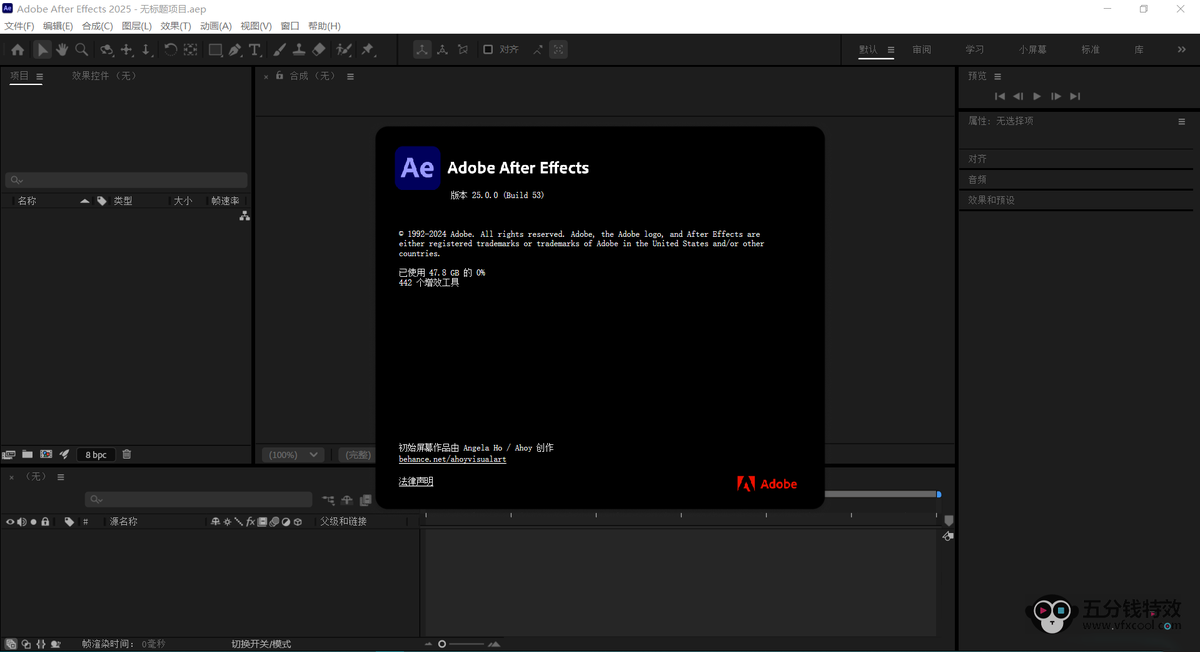Viewport: 1200px width, 652px height.
Task: Toggle Transfer Controls pane at timeline bottom
Action: (x=26, y=644)
